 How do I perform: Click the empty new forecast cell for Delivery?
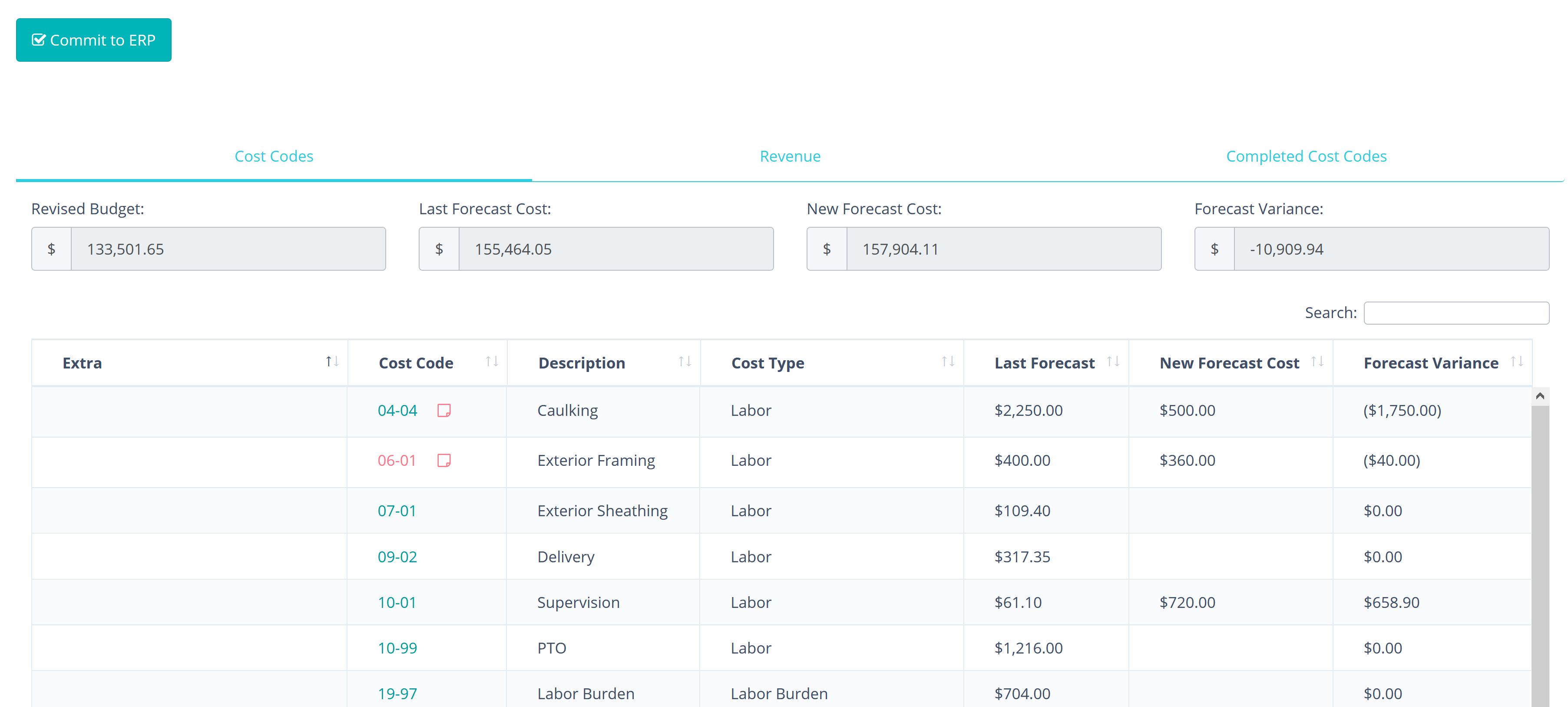click(1230, 557)
